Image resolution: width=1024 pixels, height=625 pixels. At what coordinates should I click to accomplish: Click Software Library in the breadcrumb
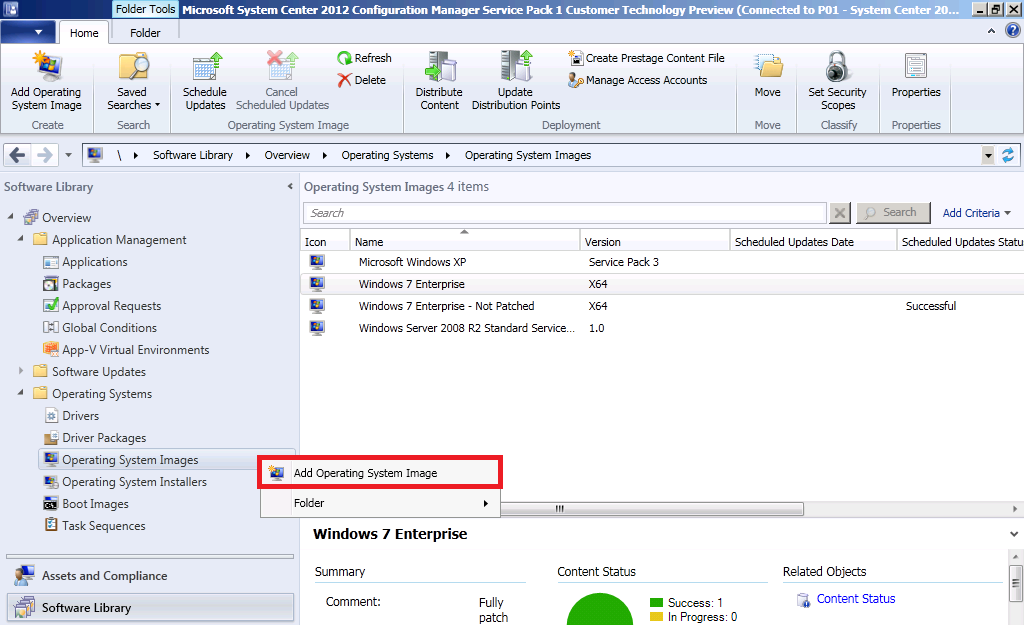[x=193, y=155]
